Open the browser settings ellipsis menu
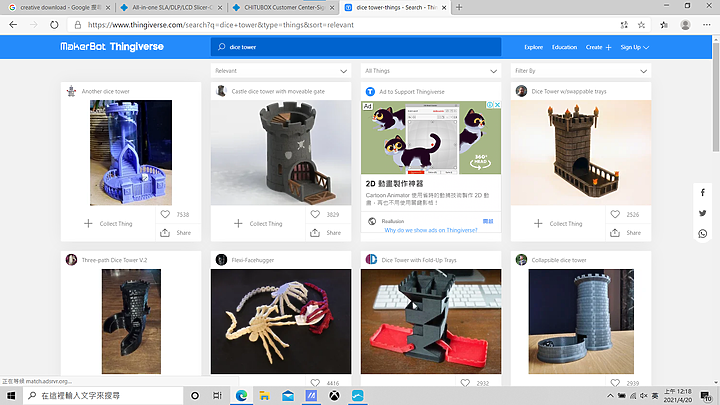The width and height of the screenshot is (720, 405). click(x=706, y=25)
